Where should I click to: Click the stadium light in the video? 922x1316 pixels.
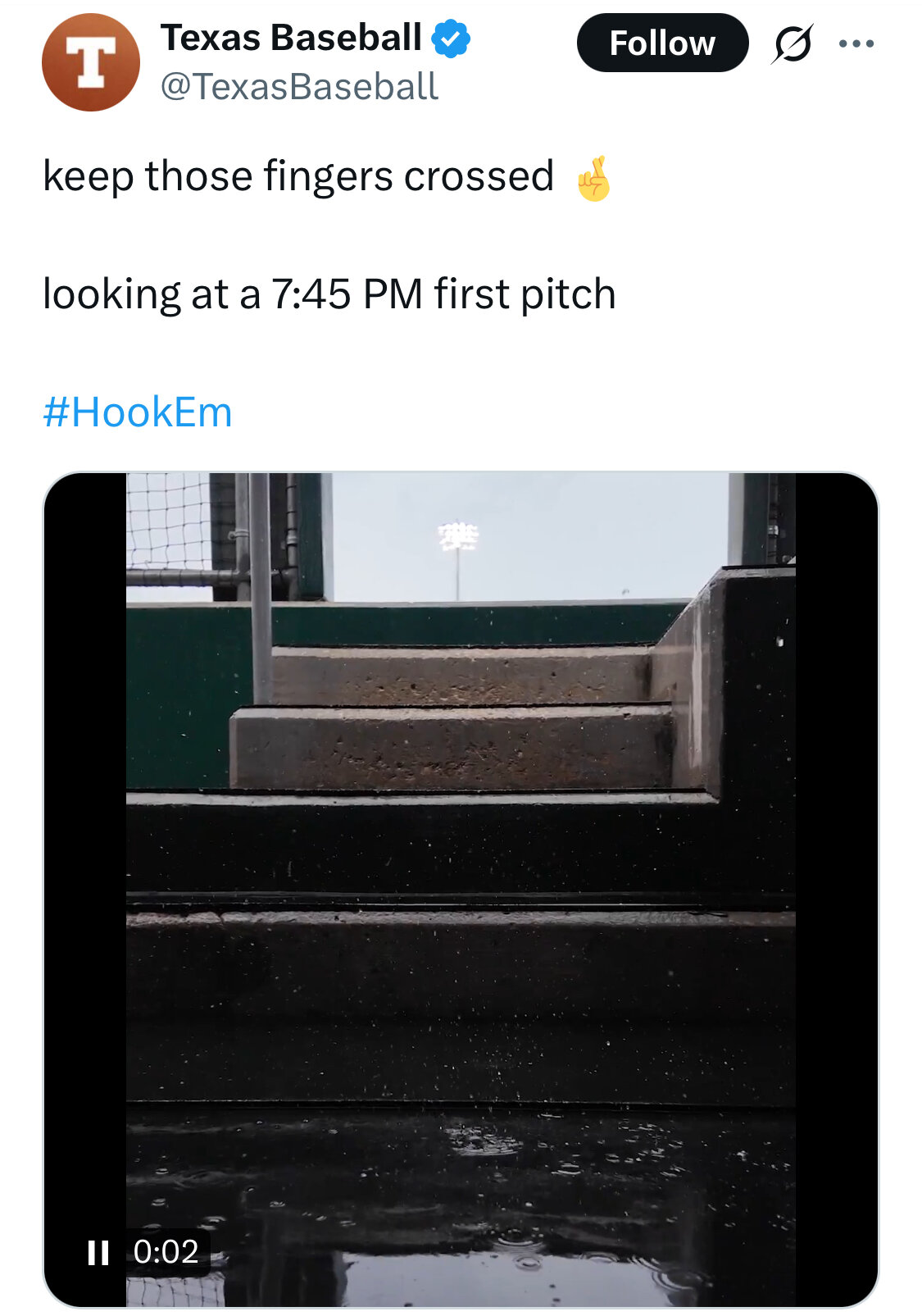click(x=458, y=537)
